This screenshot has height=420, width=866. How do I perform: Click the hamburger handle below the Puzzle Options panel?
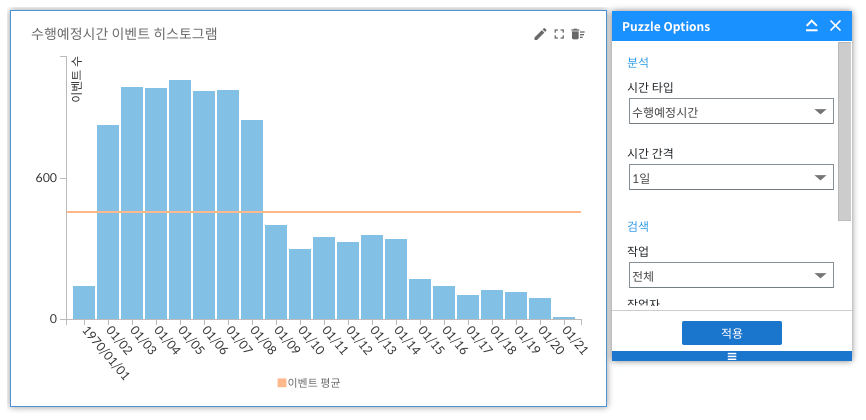731,356
